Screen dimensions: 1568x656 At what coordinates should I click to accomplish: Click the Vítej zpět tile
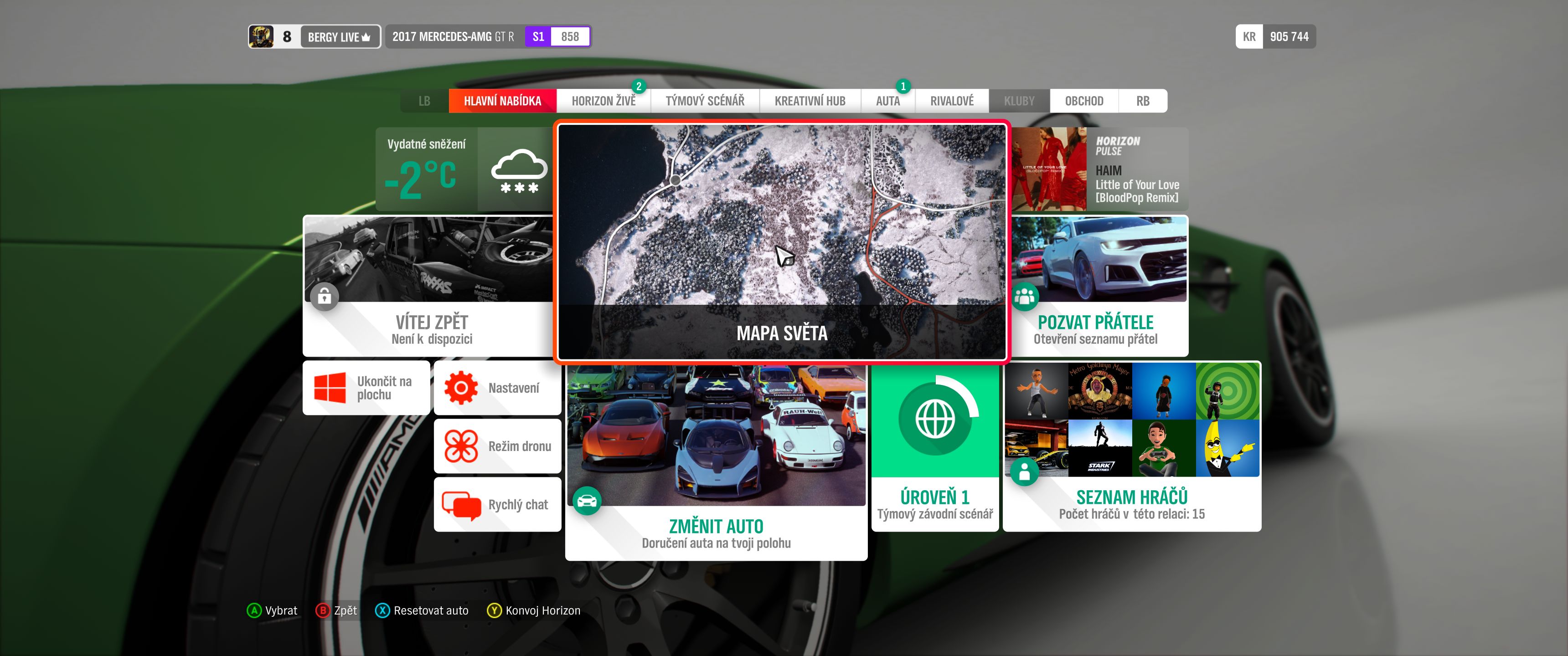[x=428, y=286]
